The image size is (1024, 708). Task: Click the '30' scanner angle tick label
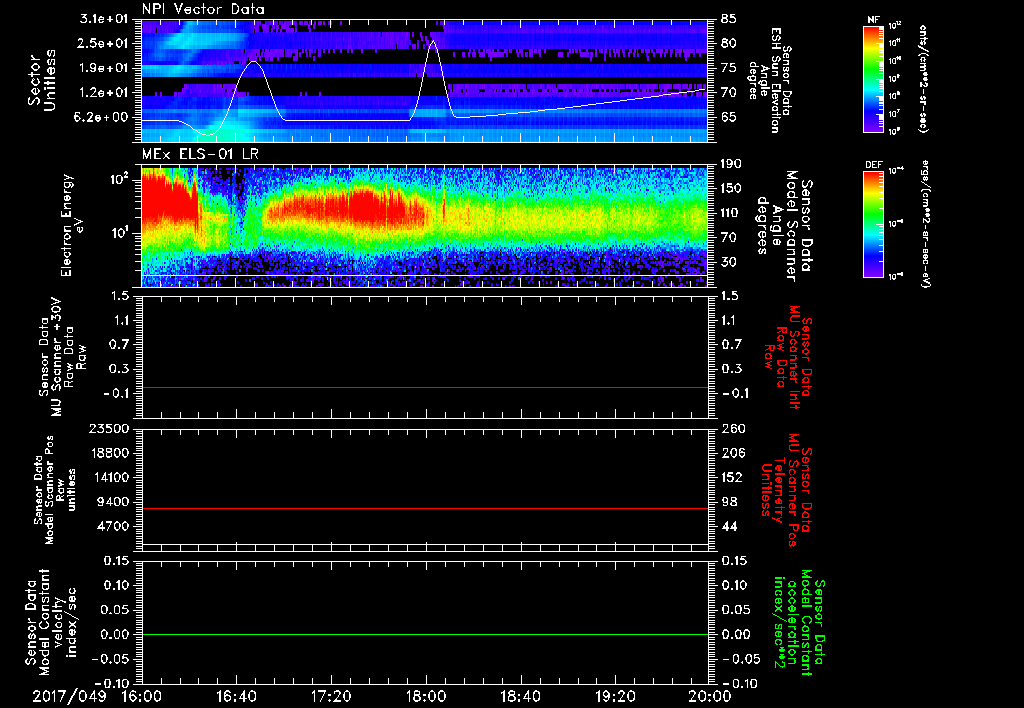pyautogui.click(x=729, y=262)
